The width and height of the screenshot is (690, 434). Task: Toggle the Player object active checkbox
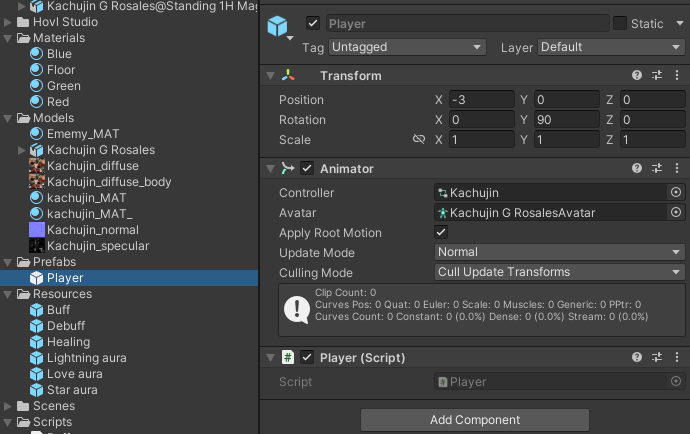pyautogui.click(x=313, y=23)
